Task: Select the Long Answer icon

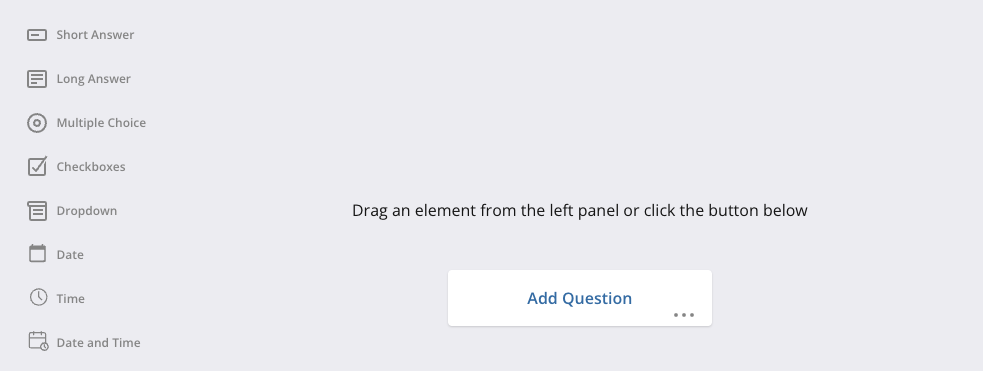Action: (x=37, y=79)
